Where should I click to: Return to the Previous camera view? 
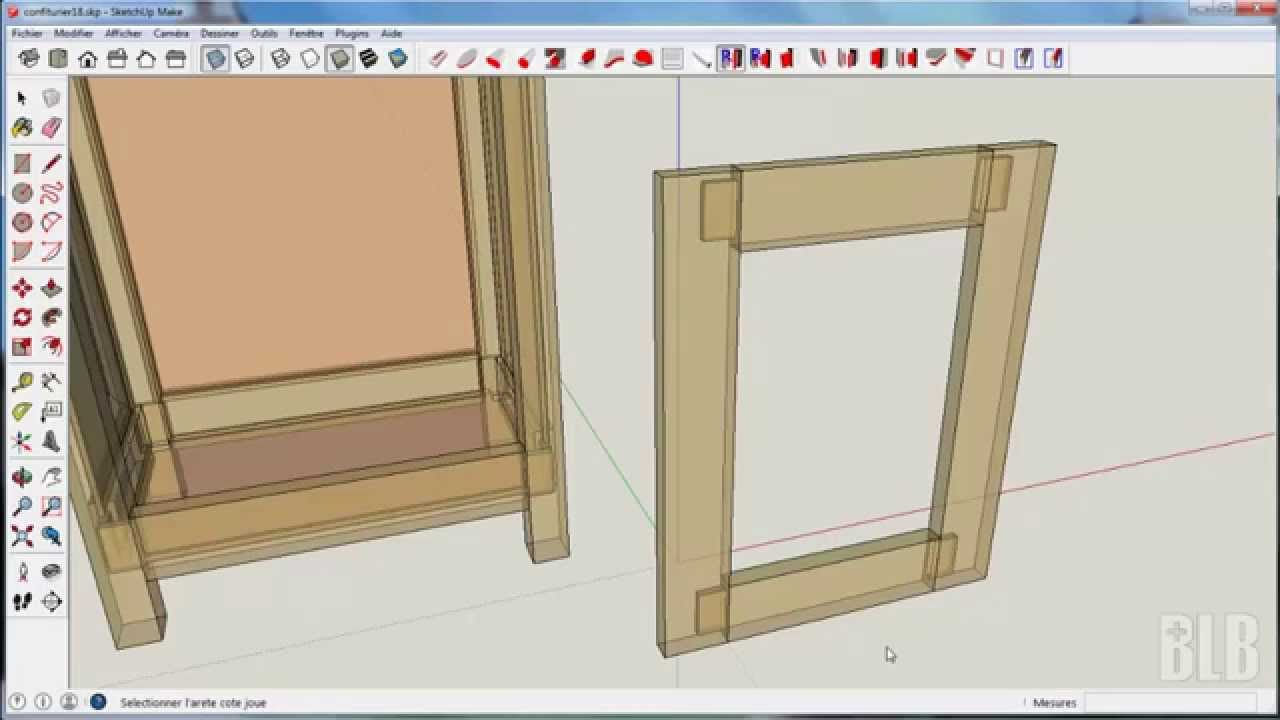tap(51, 536)
